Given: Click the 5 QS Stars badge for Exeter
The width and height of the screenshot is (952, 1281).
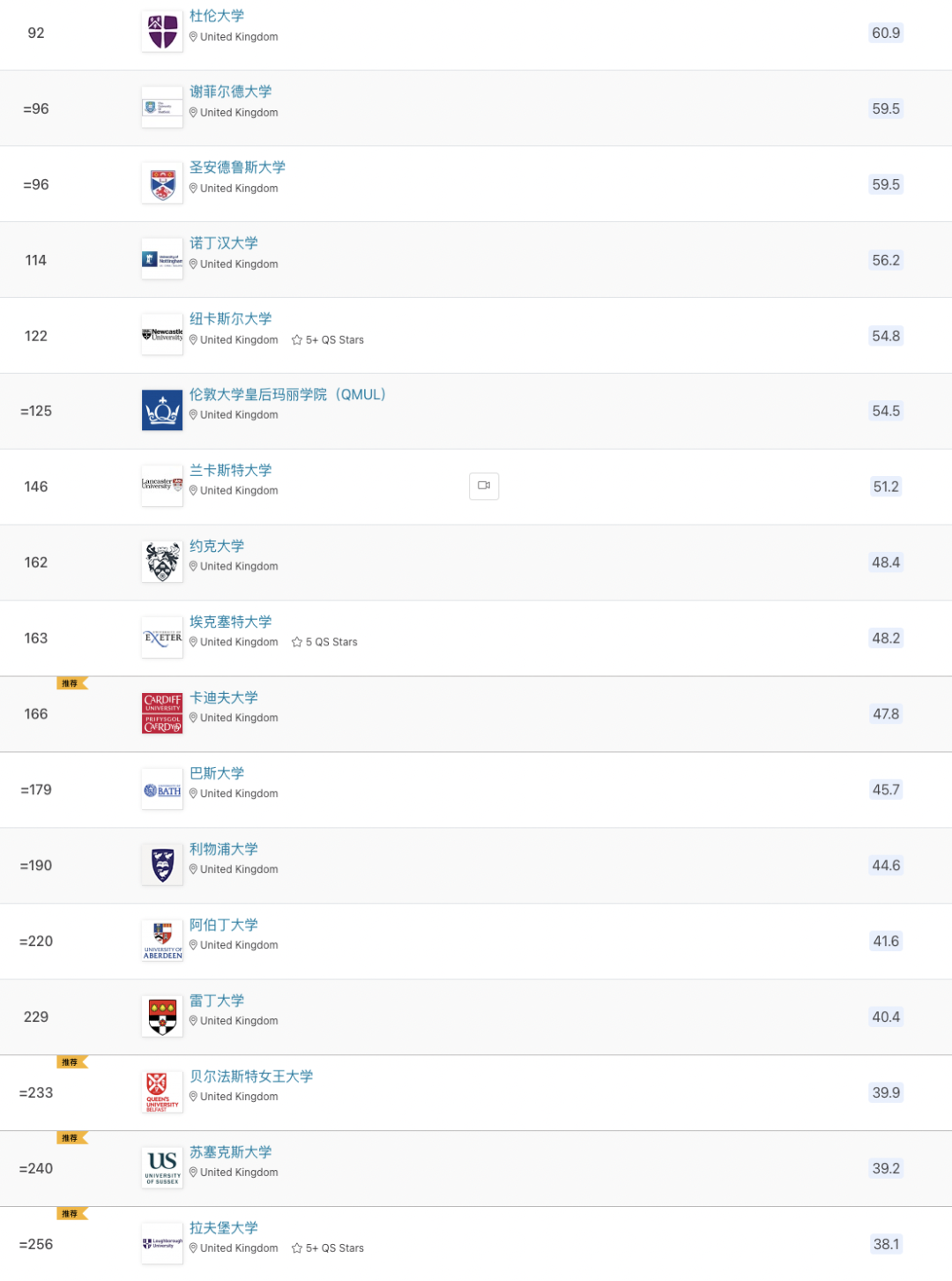Looking at the screenshot, I should pos(324,643).
